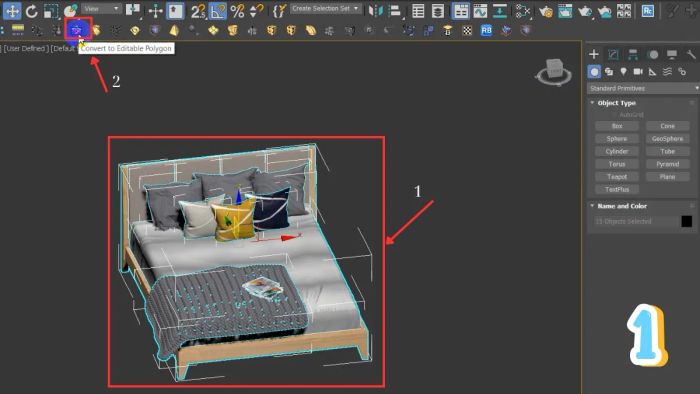Screen dimensions: 700x394
Task: Select Cameras category
Action: [638, 71]
